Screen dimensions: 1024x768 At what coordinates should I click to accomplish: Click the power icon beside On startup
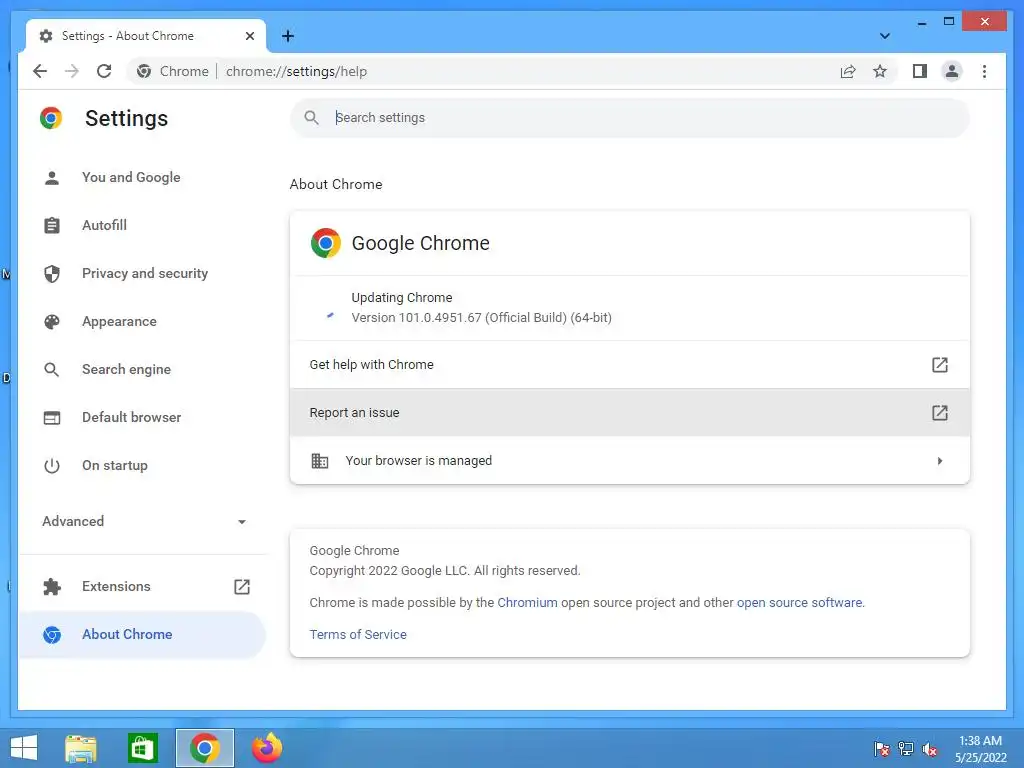[x=52, y=466]
